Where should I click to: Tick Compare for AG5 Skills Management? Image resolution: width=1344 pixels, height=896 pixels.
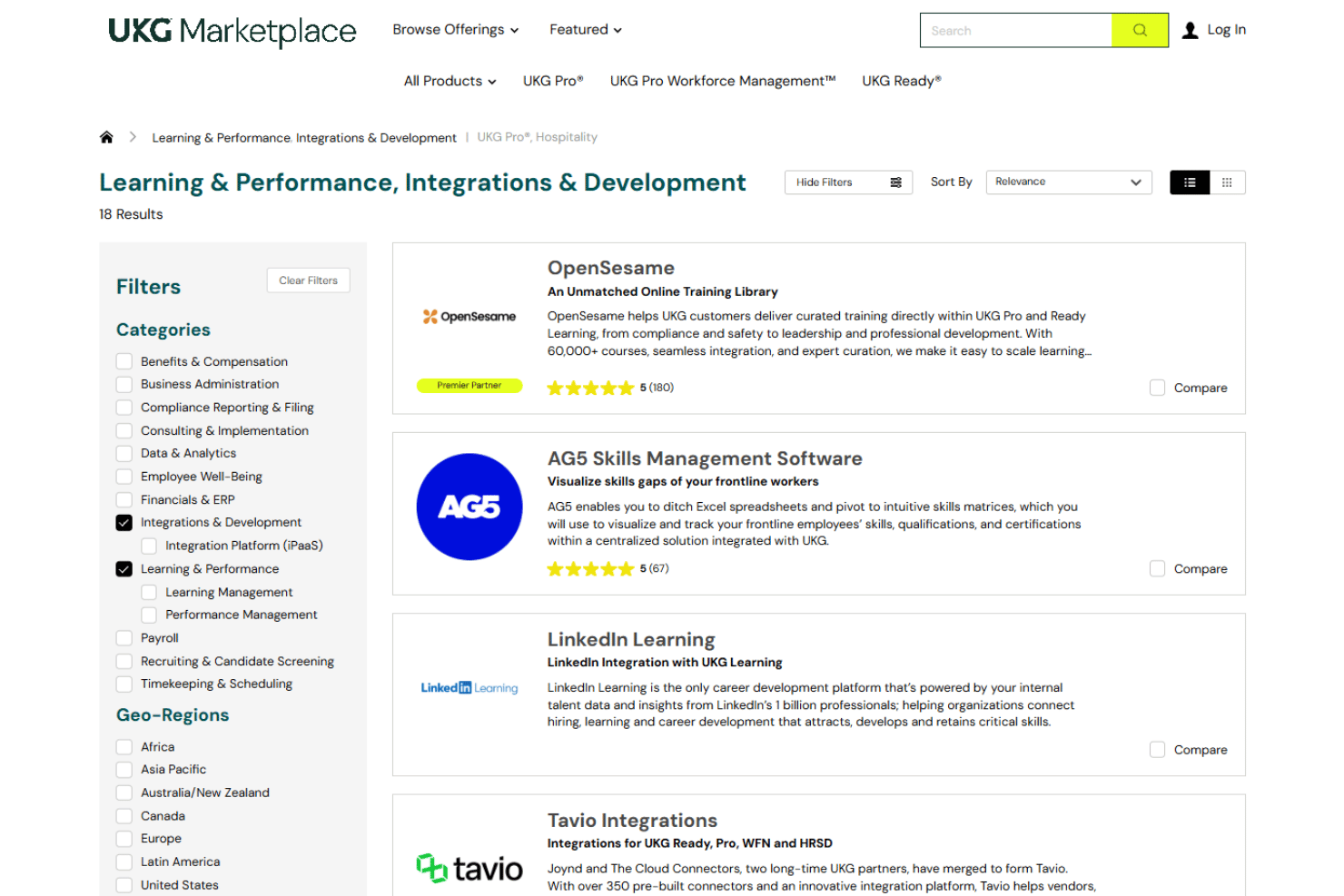point(1157,569)
